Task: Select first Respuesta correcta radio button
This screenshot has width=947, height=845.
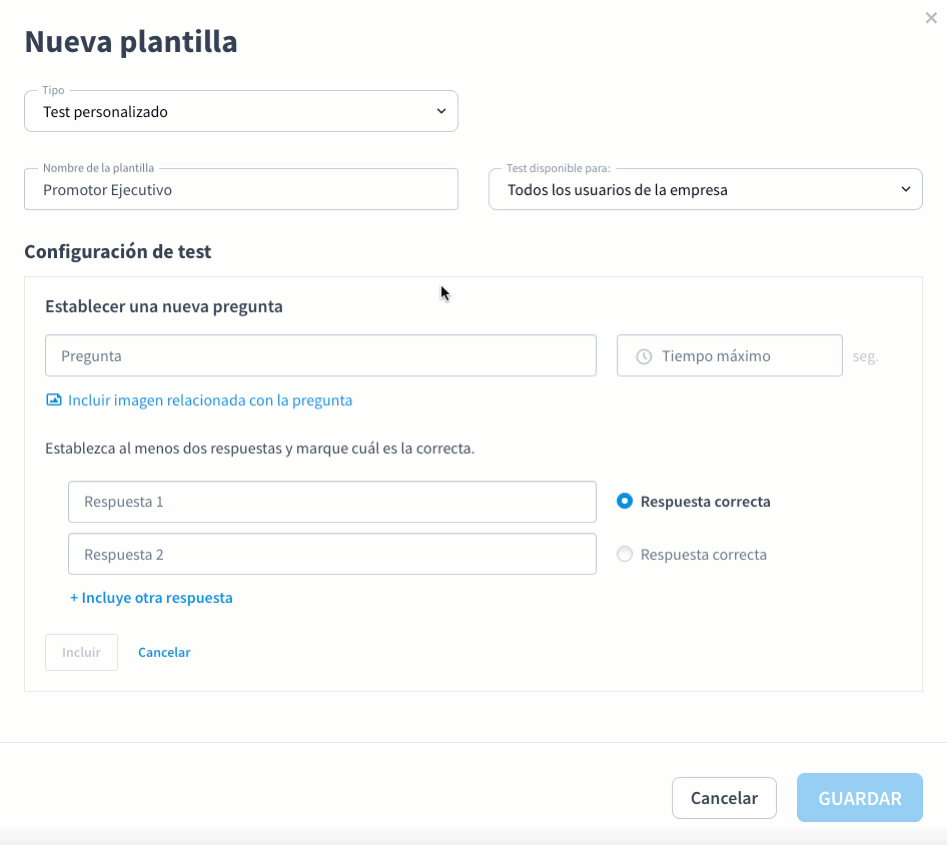Action: tap(625, 501)
